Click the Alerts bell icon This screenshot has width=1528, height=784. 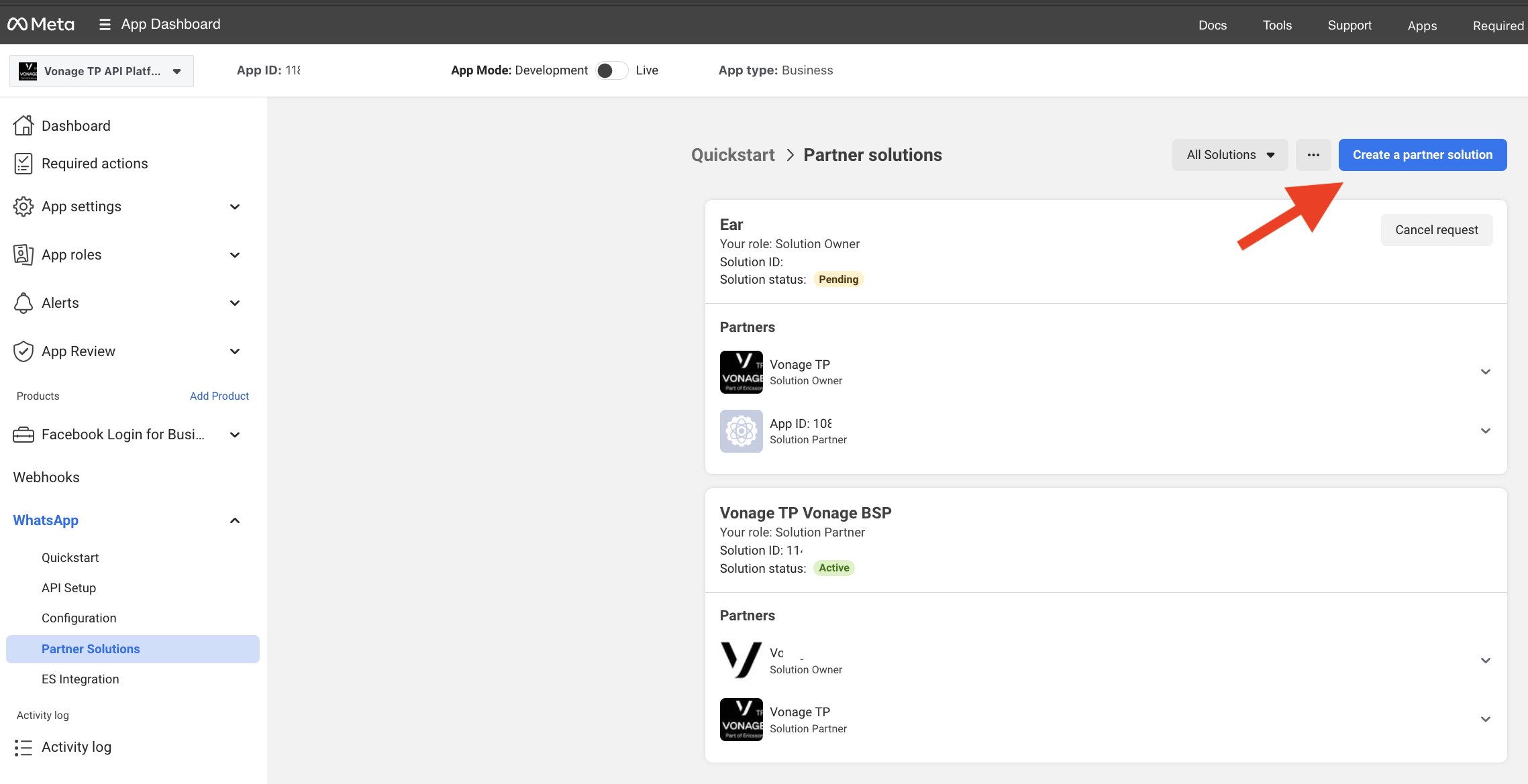pyautogui.click(x=23, y=303)
